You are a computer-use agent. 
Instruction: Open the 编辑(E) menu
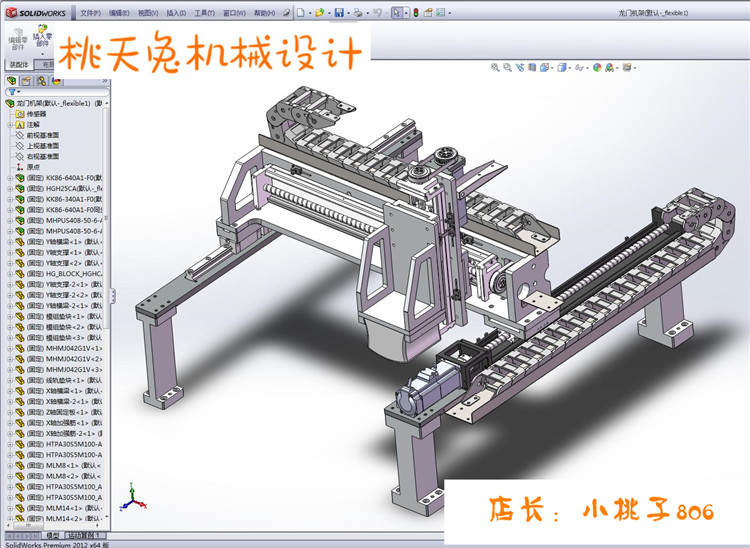pyautogui.click(x=119, y=13)
